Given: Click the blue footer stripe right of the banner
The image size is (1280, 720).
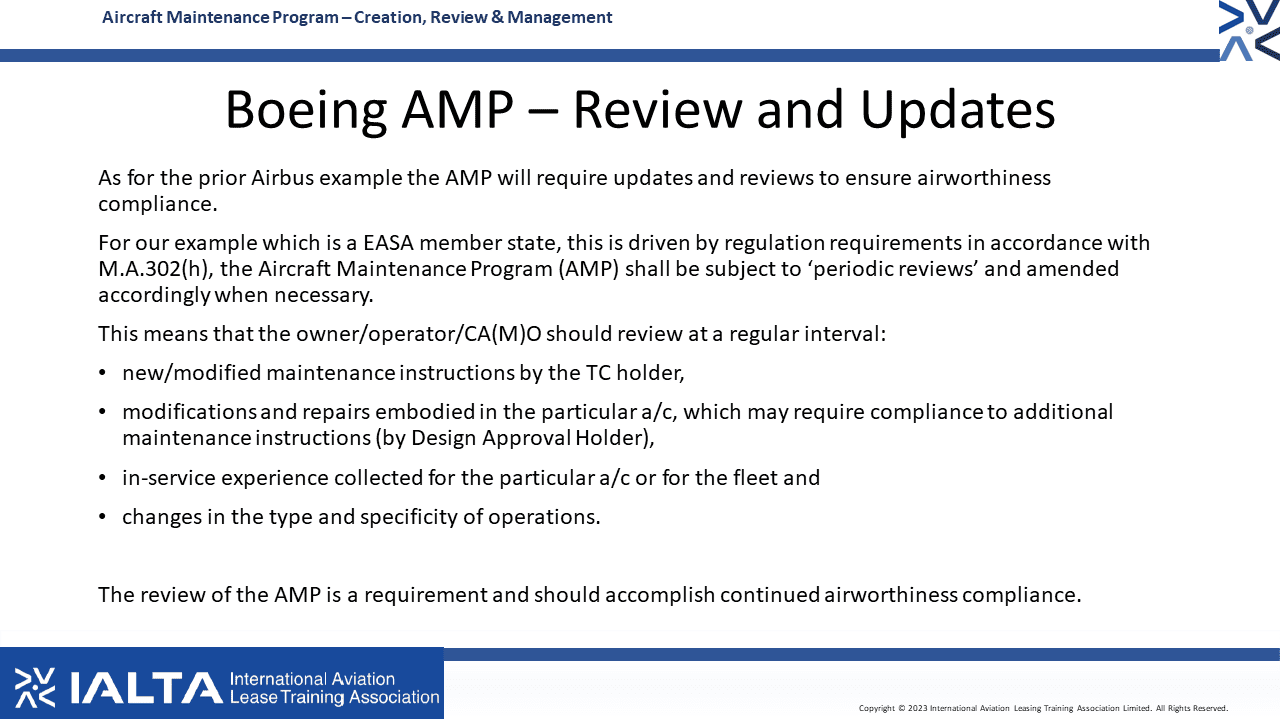Looking at the screenshot, I should [x=860, y=654].
